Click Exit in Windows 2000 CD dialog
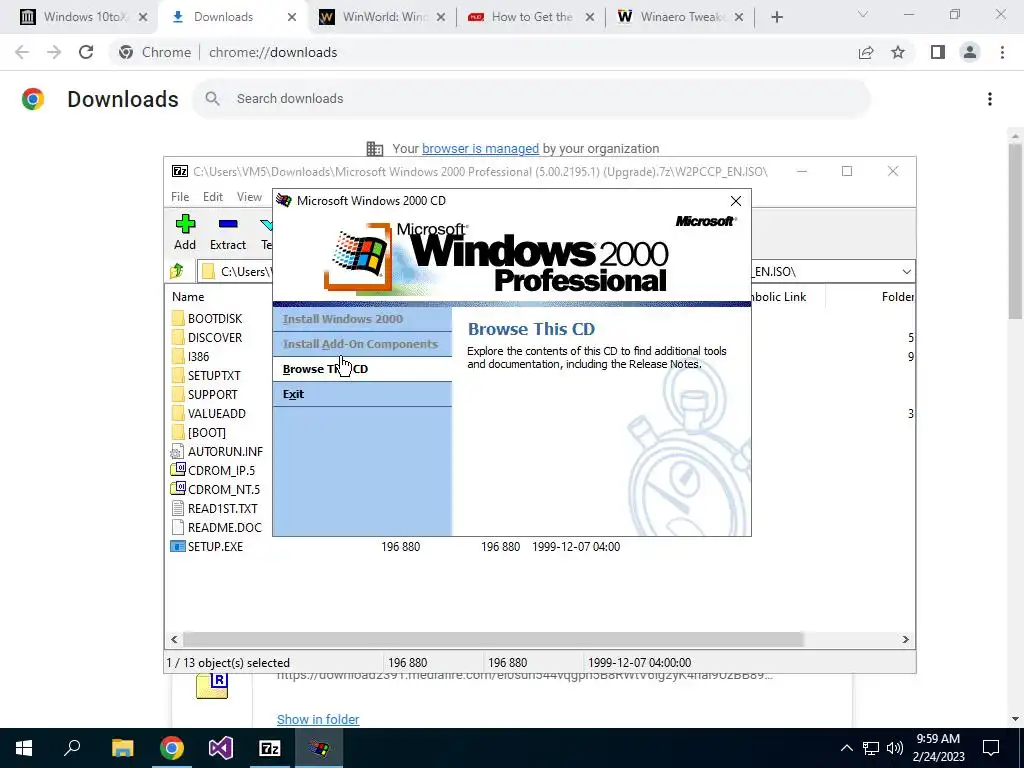This screenshot has height=768, width=1024. point(362,394)
